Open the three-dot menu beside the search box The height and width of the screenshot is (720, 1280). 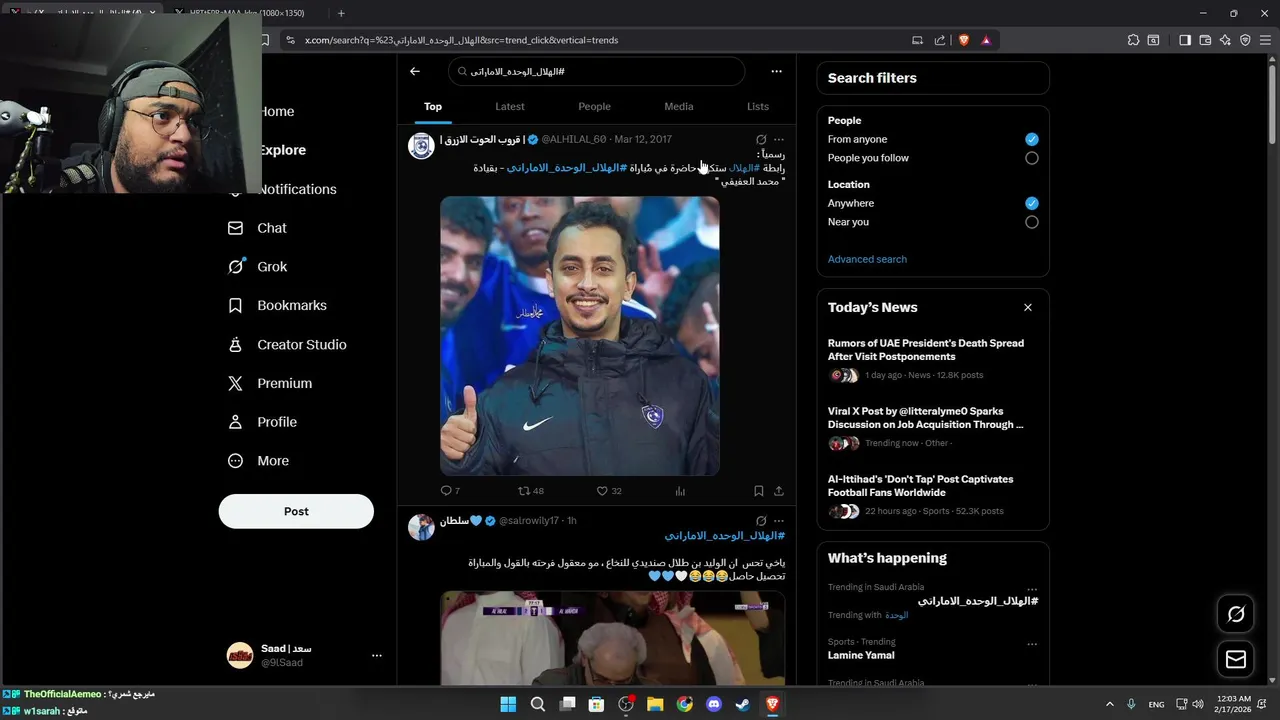click(x=776, y=71)
